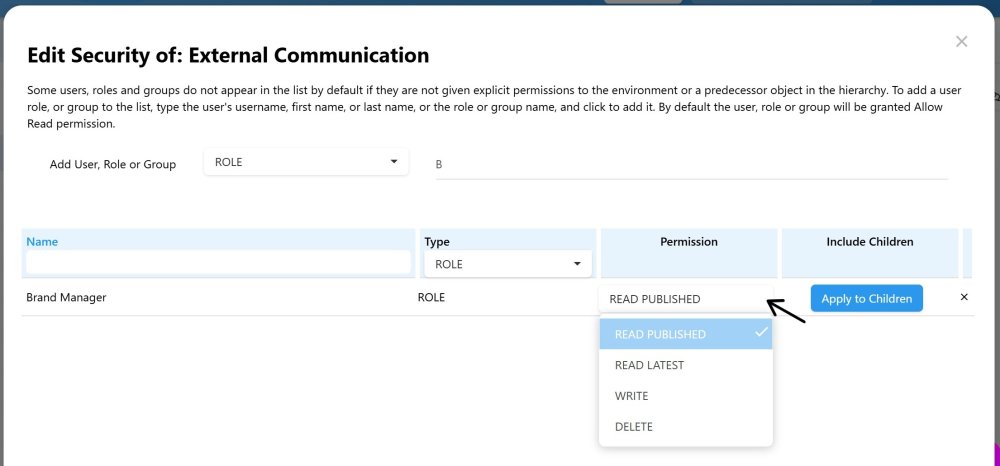
Task: Close the Edit Security dialog
Action: tap(961, 41)
